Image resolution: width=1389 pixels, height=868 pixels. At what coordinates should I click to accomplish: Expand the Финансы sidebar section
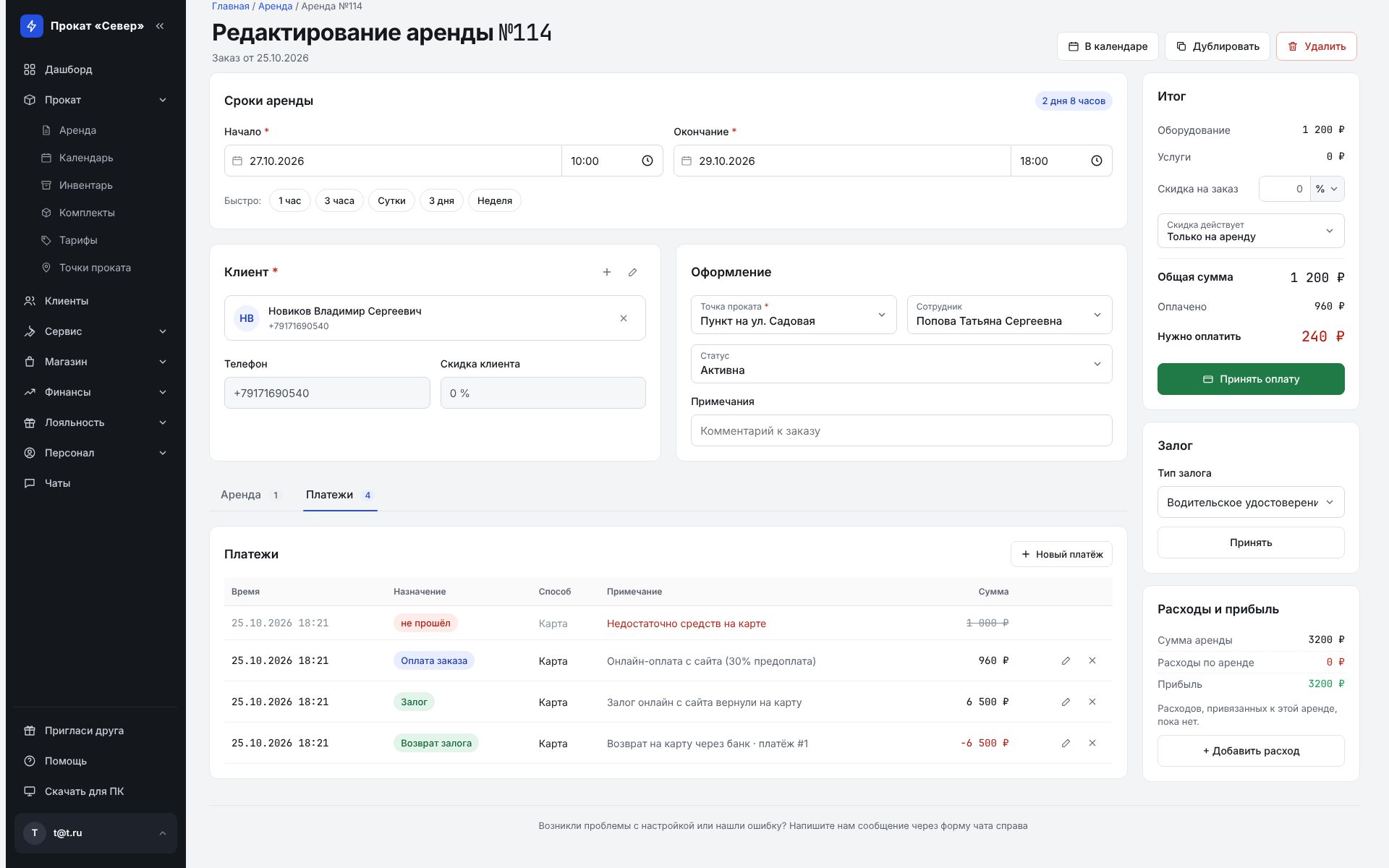(x=95, y=392)
